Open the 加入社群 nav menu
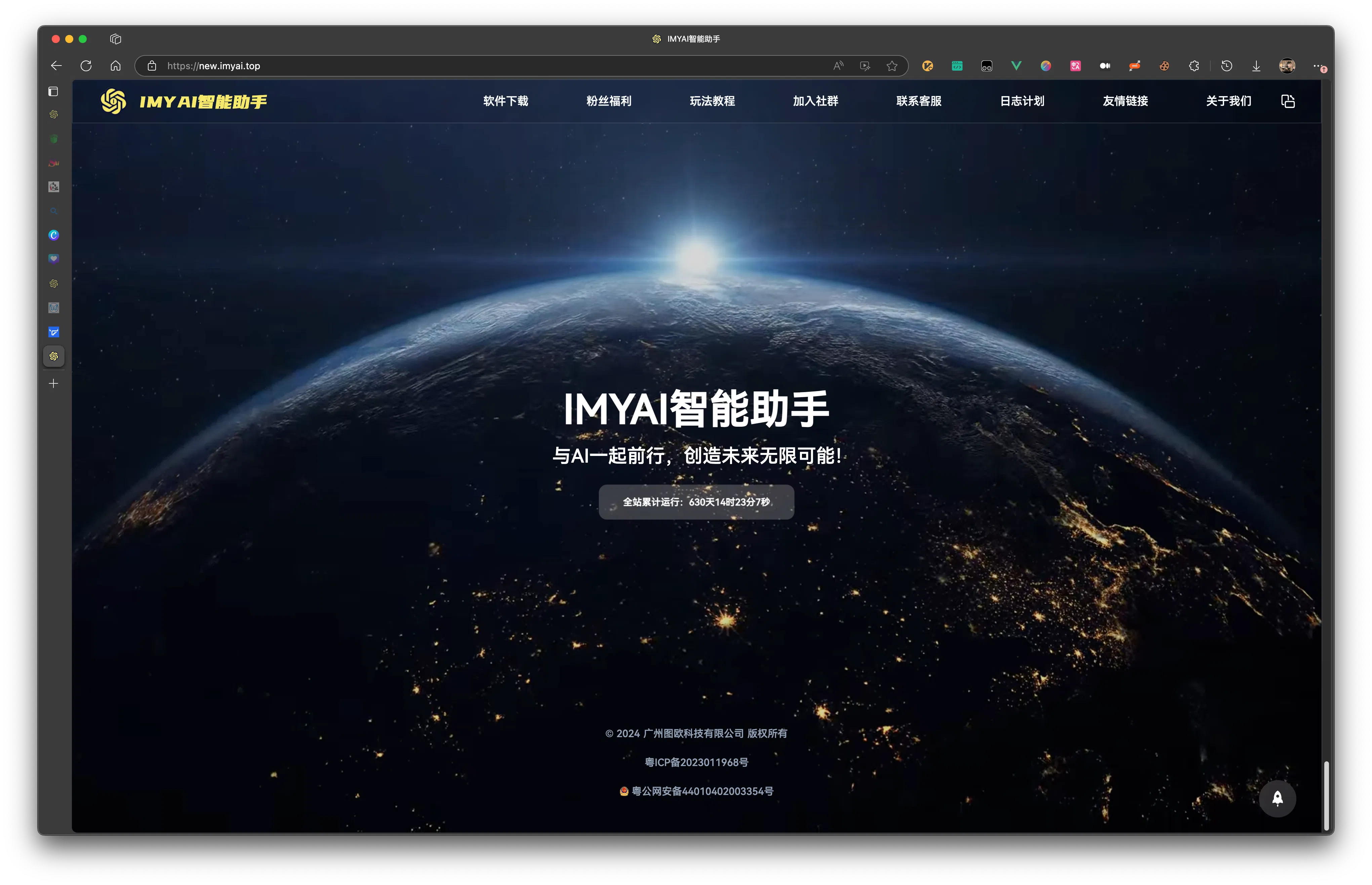Screen dimensions: 1372x885 coord(816,101)
